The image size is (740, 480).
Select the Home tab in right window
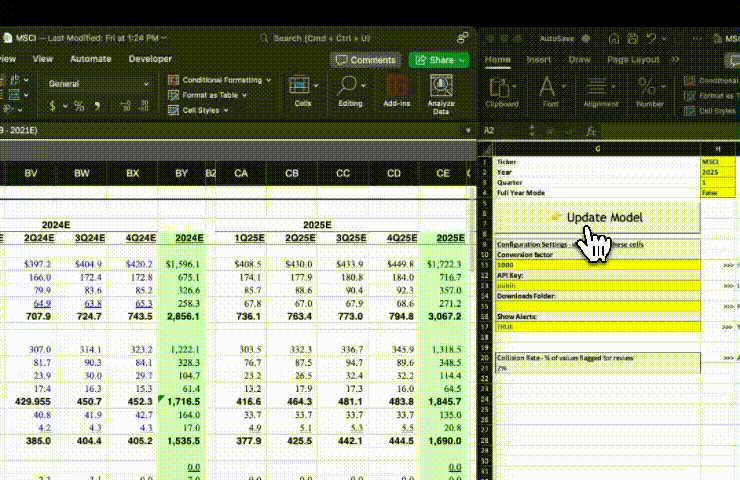[x=497, y=60]
